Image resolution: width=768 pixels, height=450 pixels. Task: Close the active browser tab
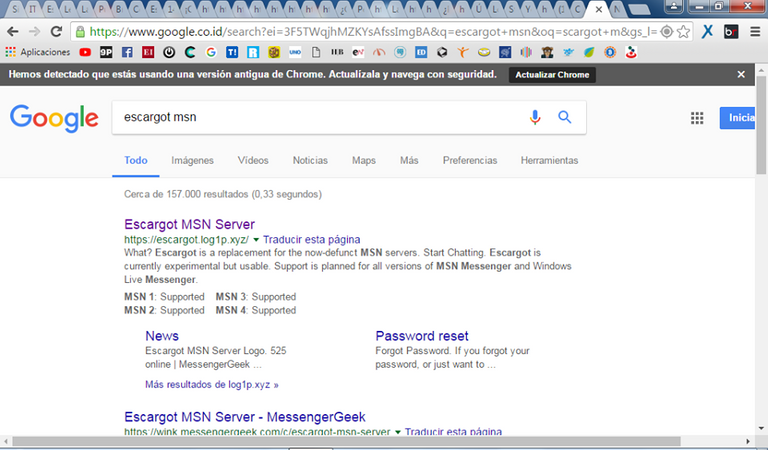(599, 9)
